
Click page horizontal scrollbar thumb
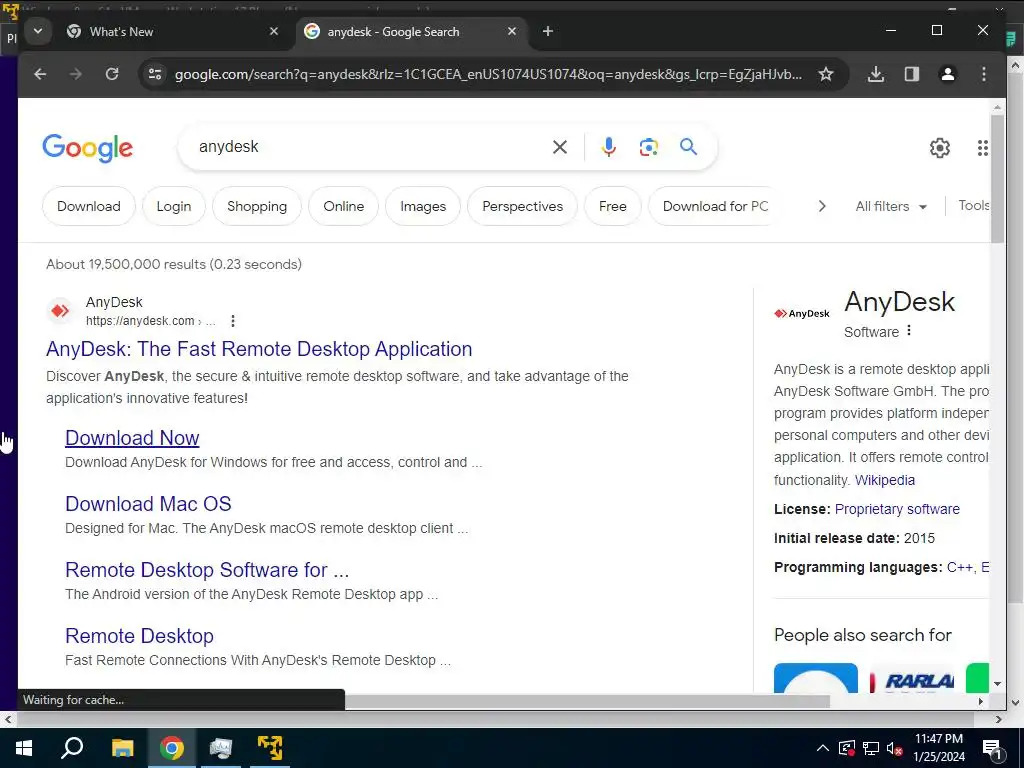[x=588, y=701]
